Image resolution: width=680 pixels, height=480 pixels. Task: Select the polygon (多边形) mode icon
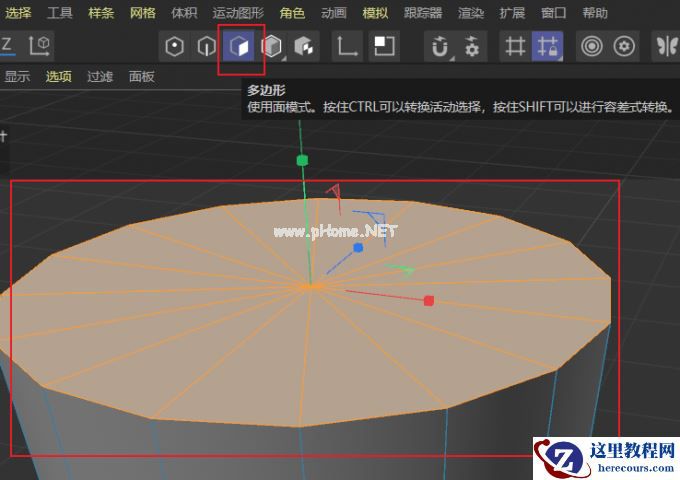coord(239,46)
